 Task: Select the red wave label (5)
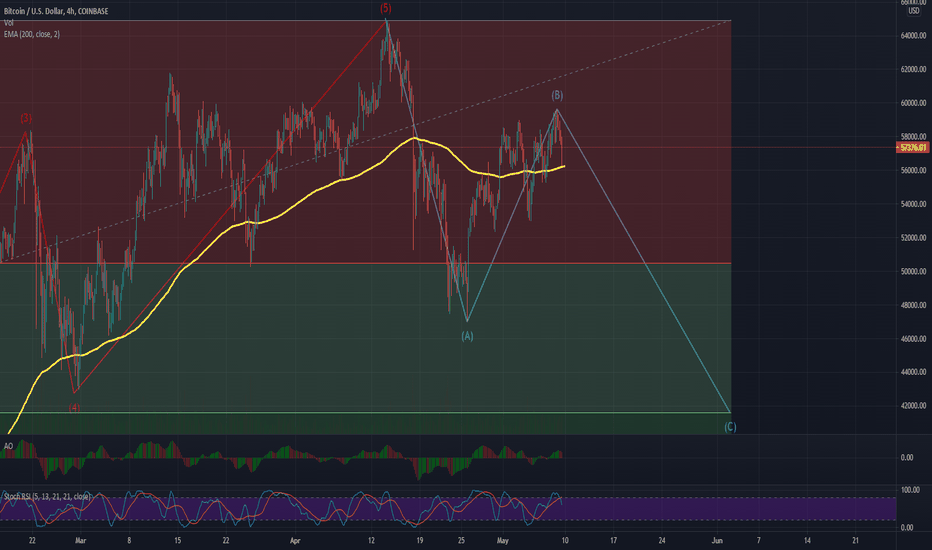[386, 8]
